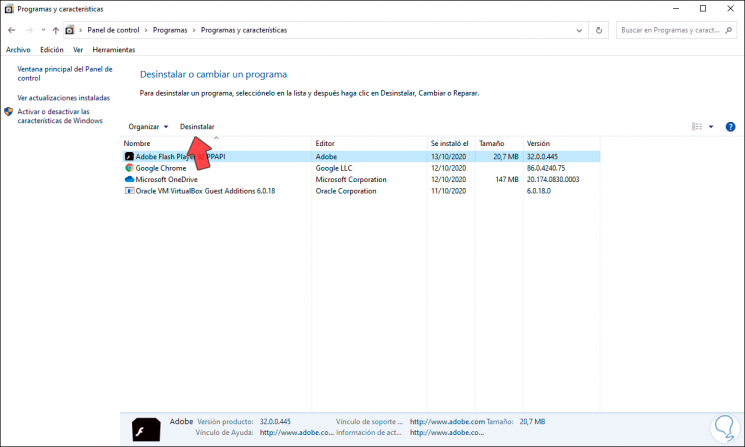Image resolution: width=745 pixels, height=447 pixels.
Task: Click the 20,7 MB size cell in list
Action: coord(506,157)
